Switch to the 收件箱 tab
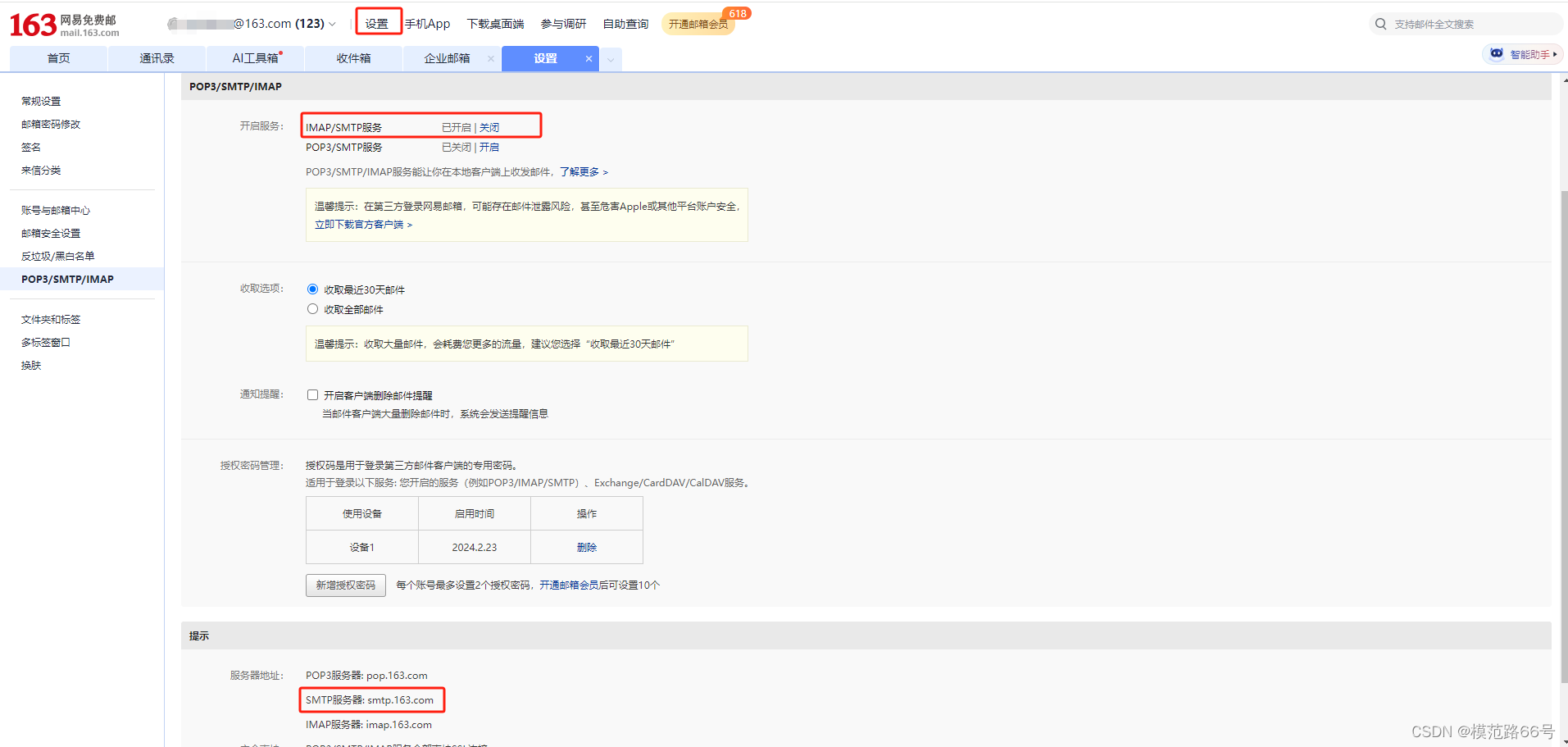The width and height of the screenshot is (1568, 747). 353,58
